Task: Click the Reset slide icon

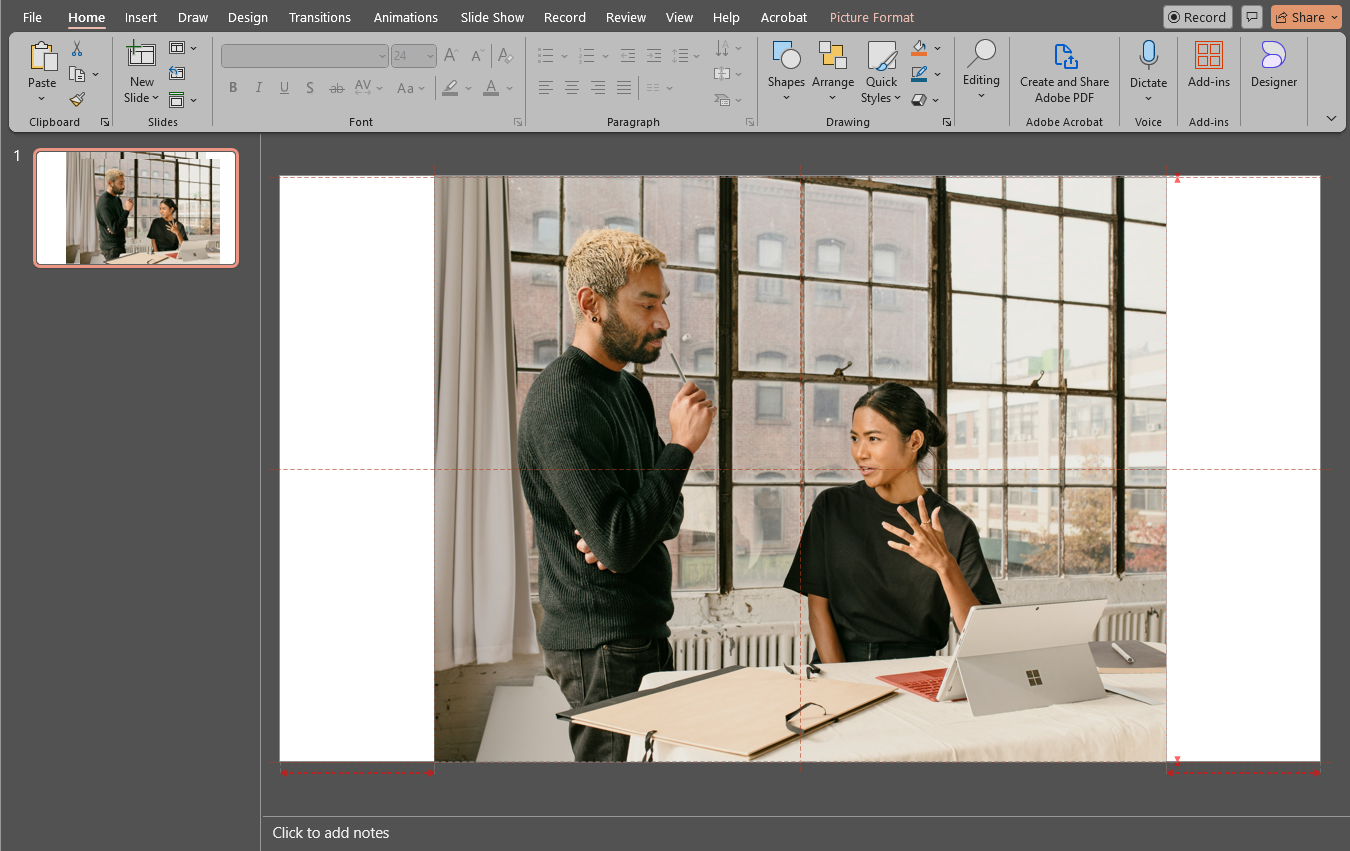Action: [x=177, y=73]
